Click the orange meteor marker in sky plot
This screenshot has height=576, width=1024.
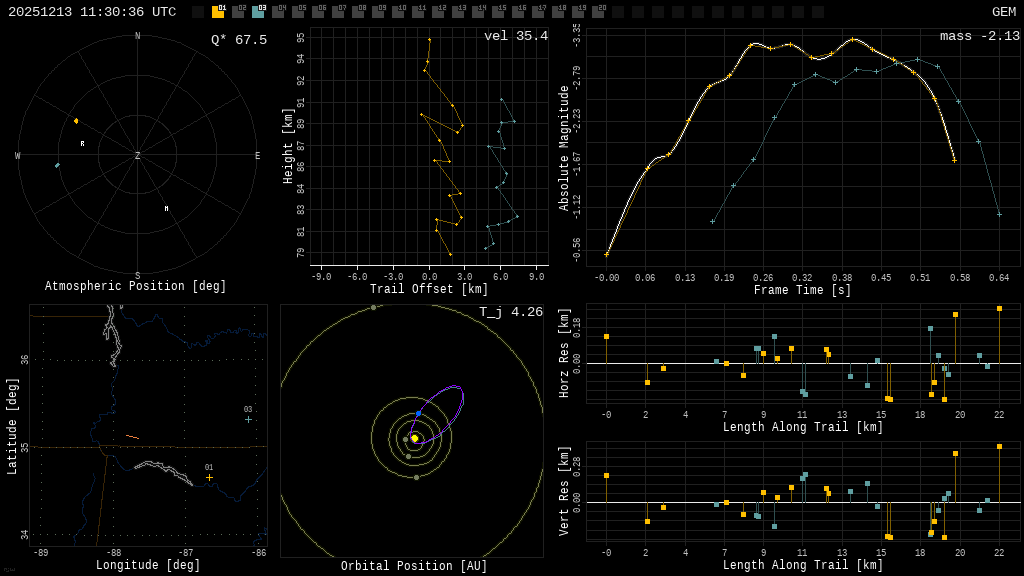click(x=76, y=121)
